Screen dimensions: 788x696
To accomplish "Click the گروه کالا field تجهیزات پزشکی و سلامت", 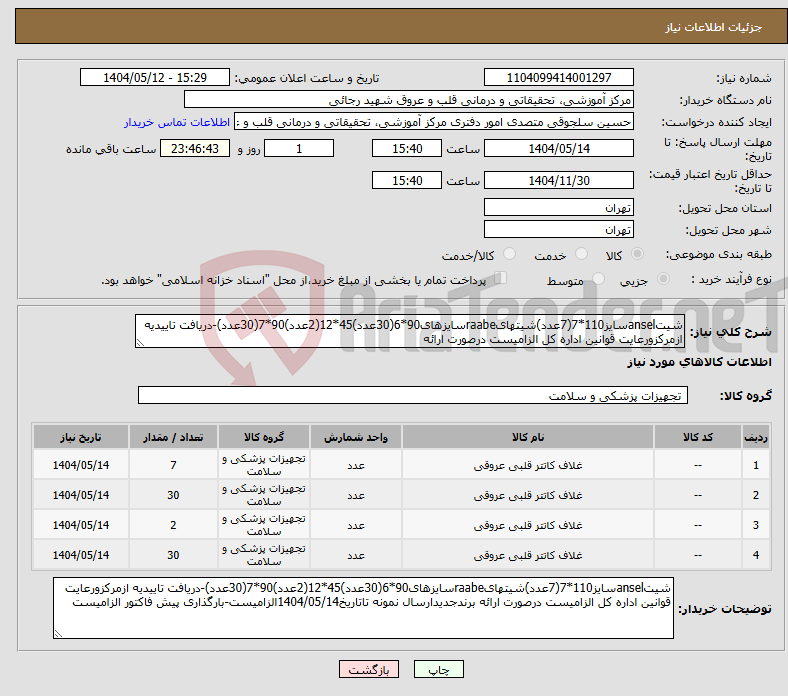I will tap(413, 395).
